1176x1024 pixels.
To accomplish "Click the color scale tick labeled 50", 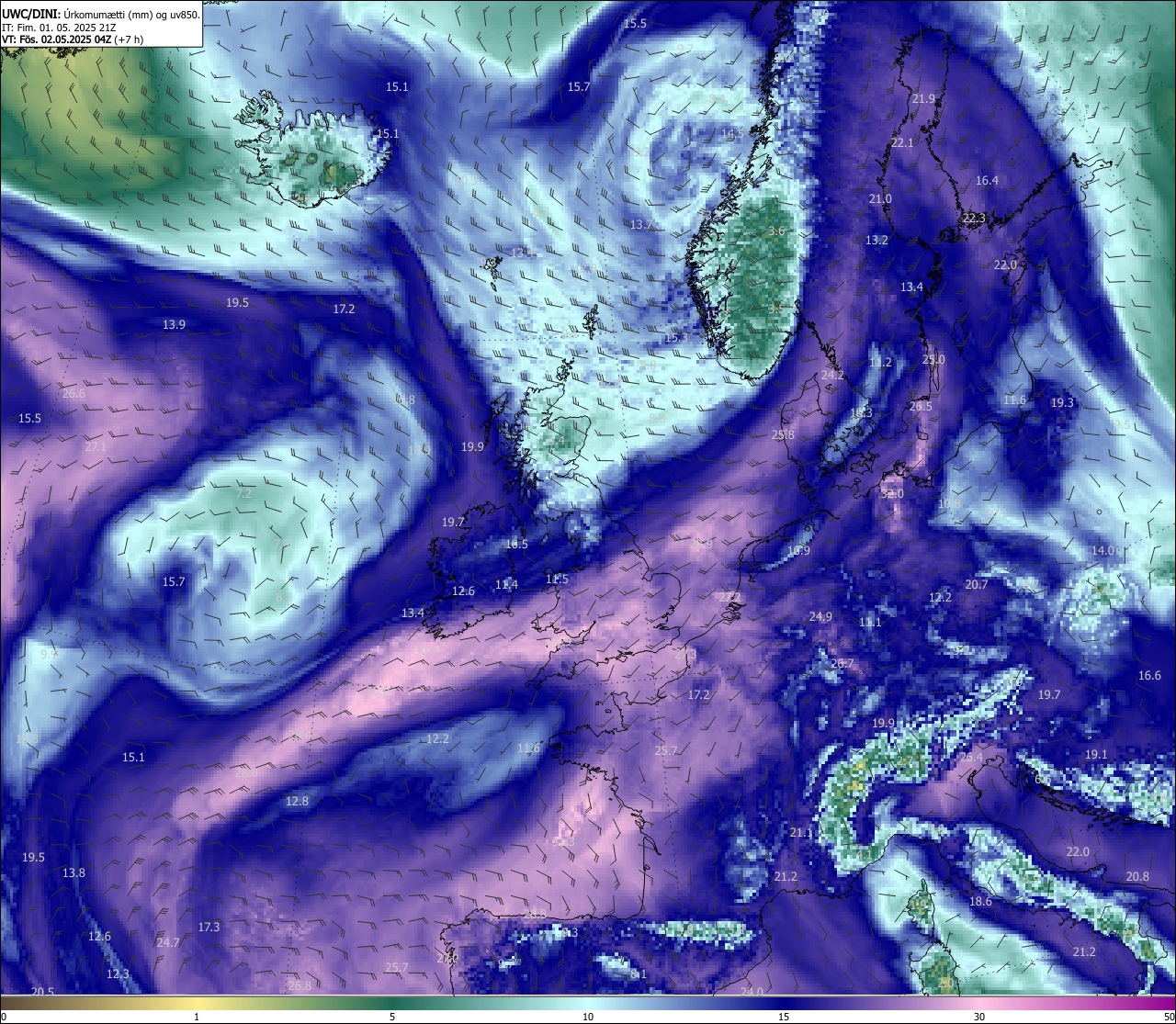I will [1168, 1017].
